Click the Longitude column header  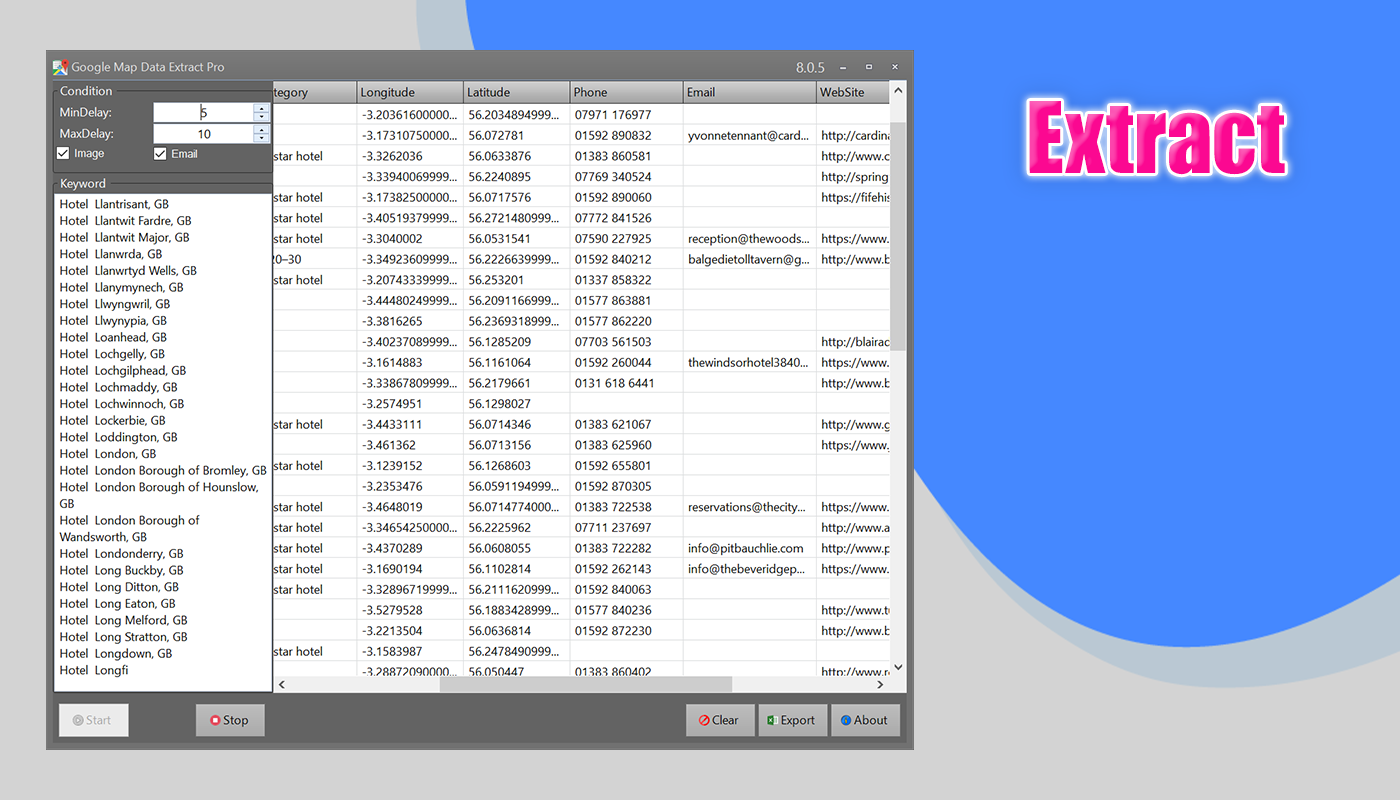pyautogui.click(x=410, y=91)
